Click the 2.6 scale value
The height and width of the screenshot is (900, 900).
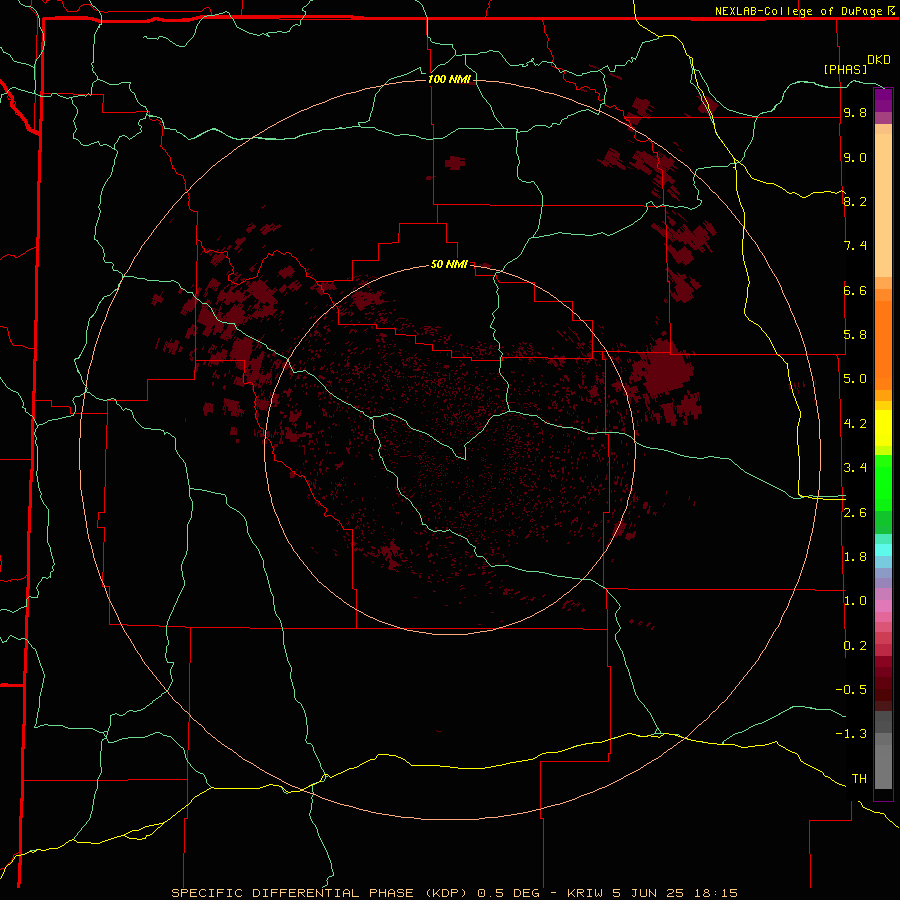[x=855, y=513]
